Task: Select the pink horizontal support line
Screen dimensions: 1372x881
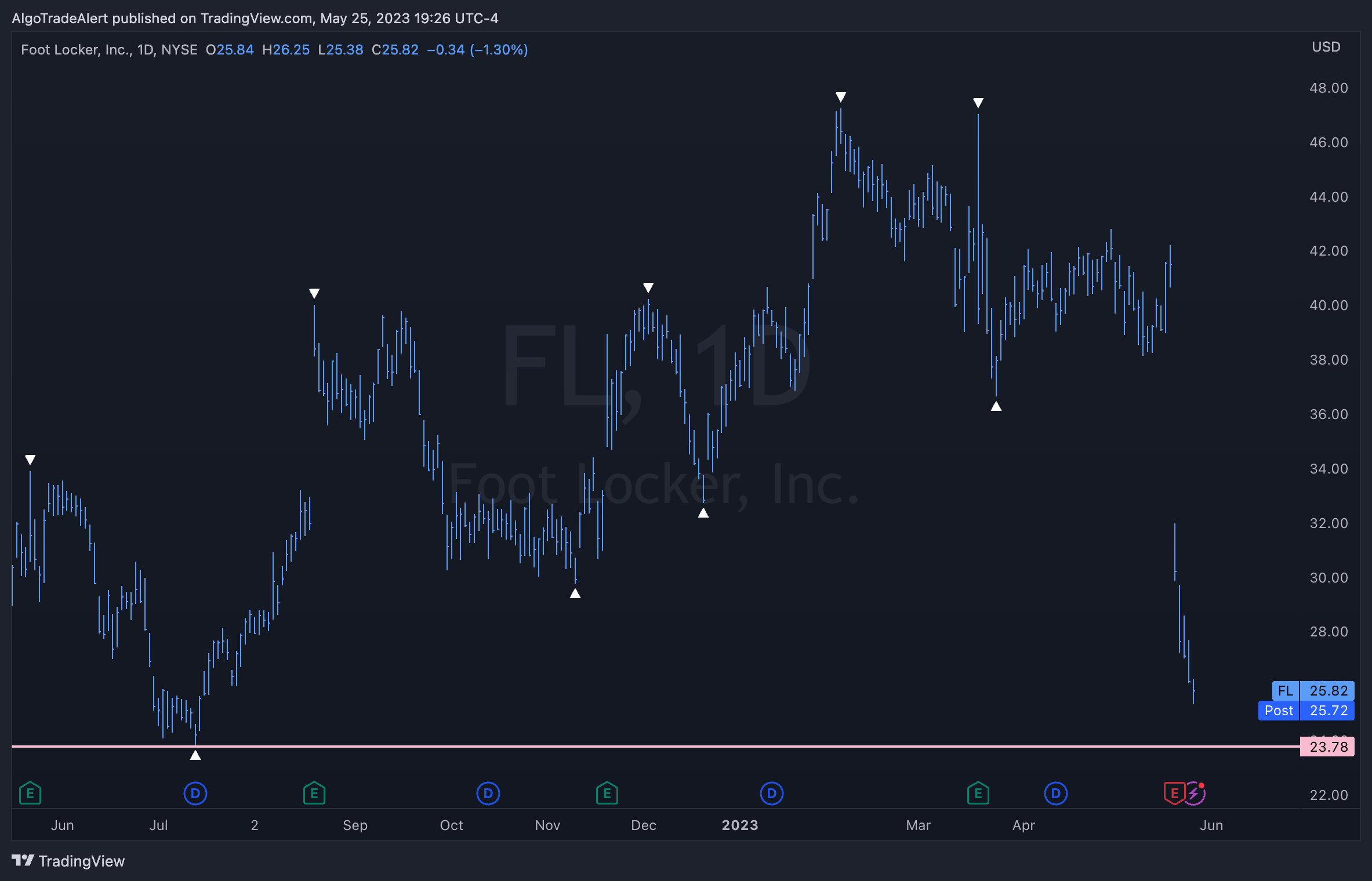Action: [x=655, y=747]
